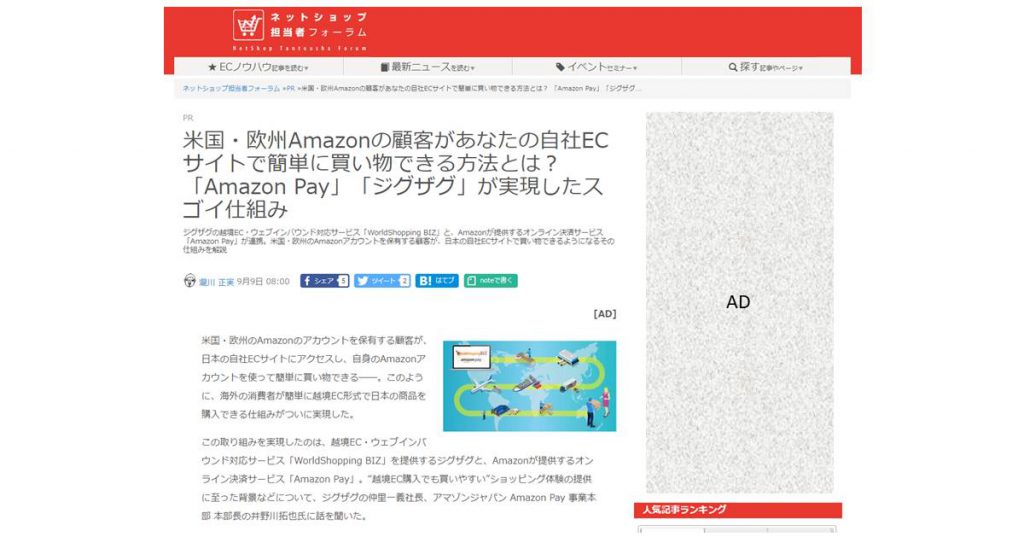Click the author avatar icon

(189, 281)
